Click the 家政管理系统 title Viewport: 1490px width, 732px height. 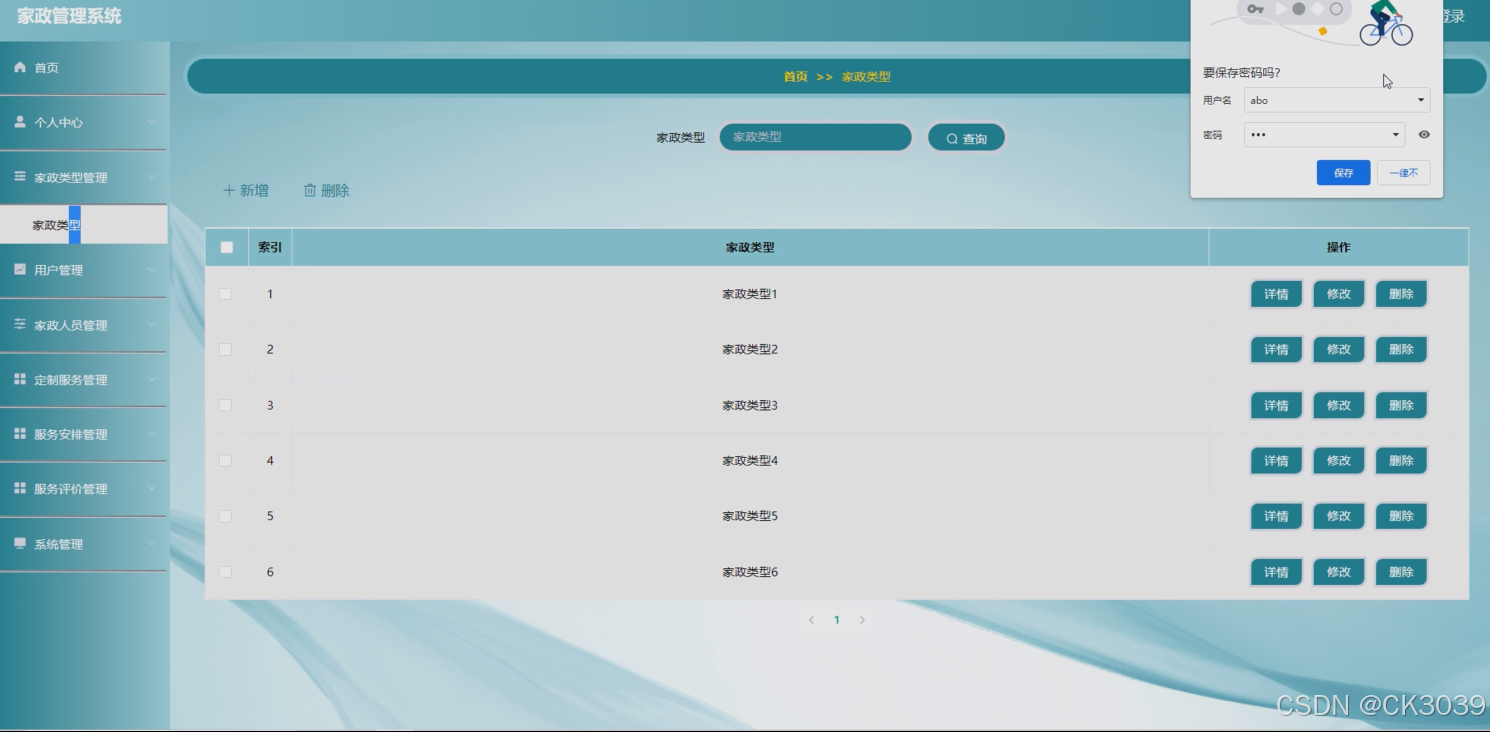click(69, 16)
